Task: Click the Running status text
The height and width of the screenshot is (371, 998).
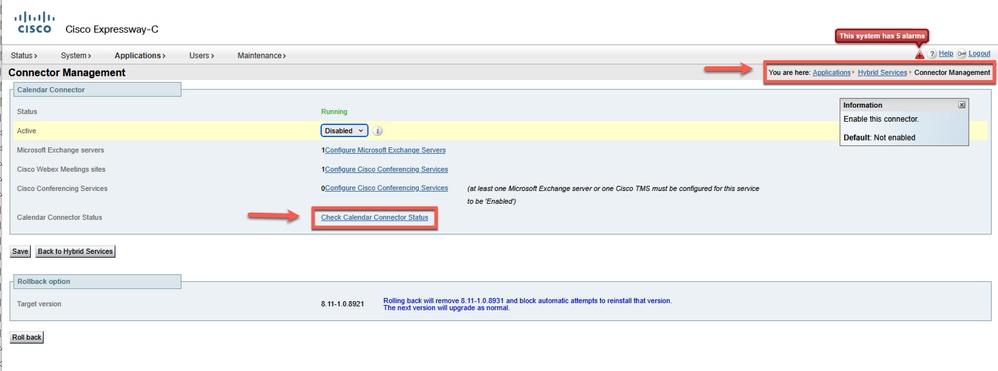Action: click(x=334, y=111)
